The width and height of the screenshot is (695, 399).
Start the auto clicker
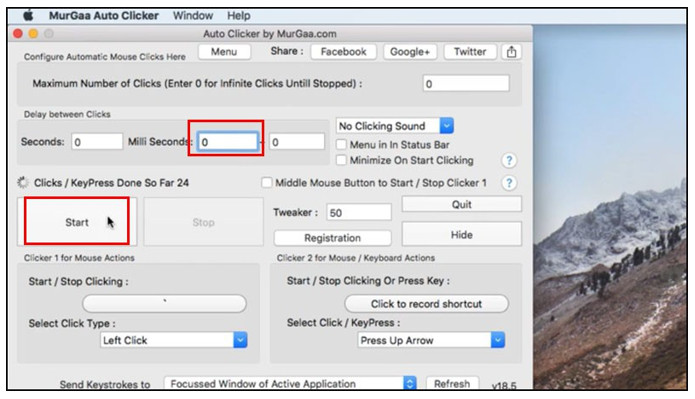[77, 221]
